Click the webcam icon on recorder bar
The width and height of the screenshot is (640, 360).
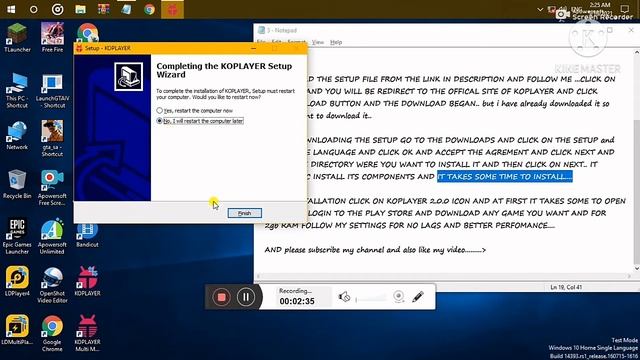tap(399, 296)
